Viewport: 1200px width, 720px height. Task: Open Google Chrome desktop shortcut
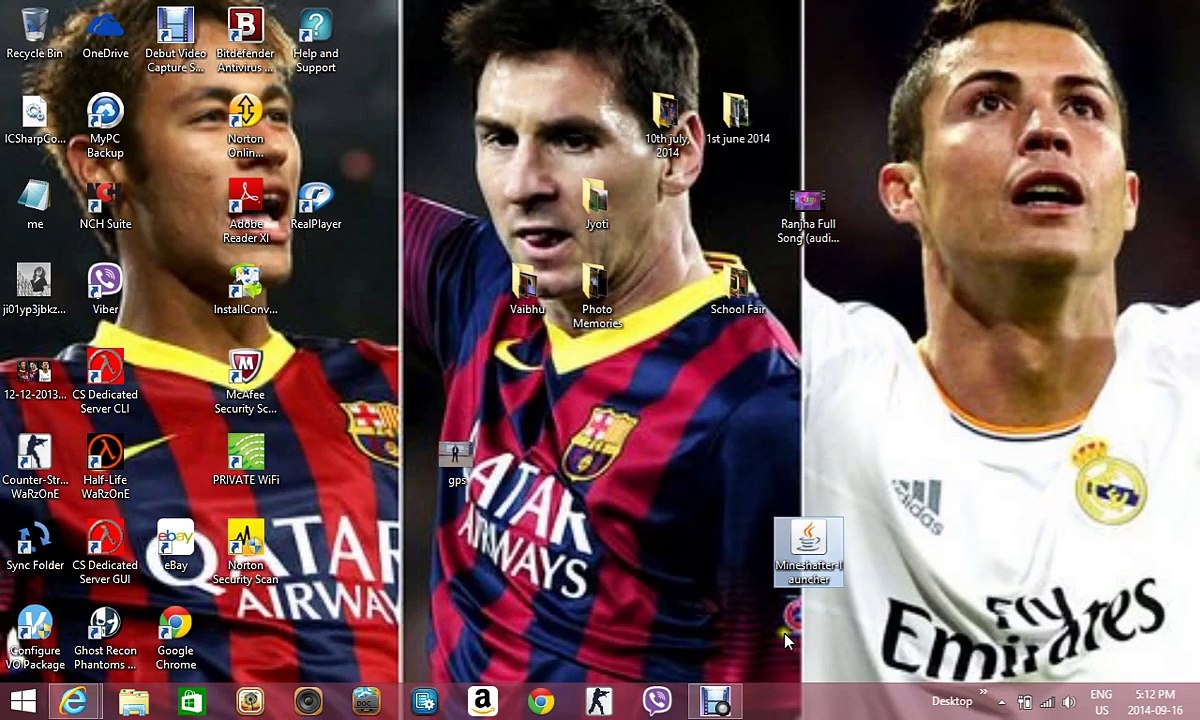pyautogui.click(x=175, y=637)
